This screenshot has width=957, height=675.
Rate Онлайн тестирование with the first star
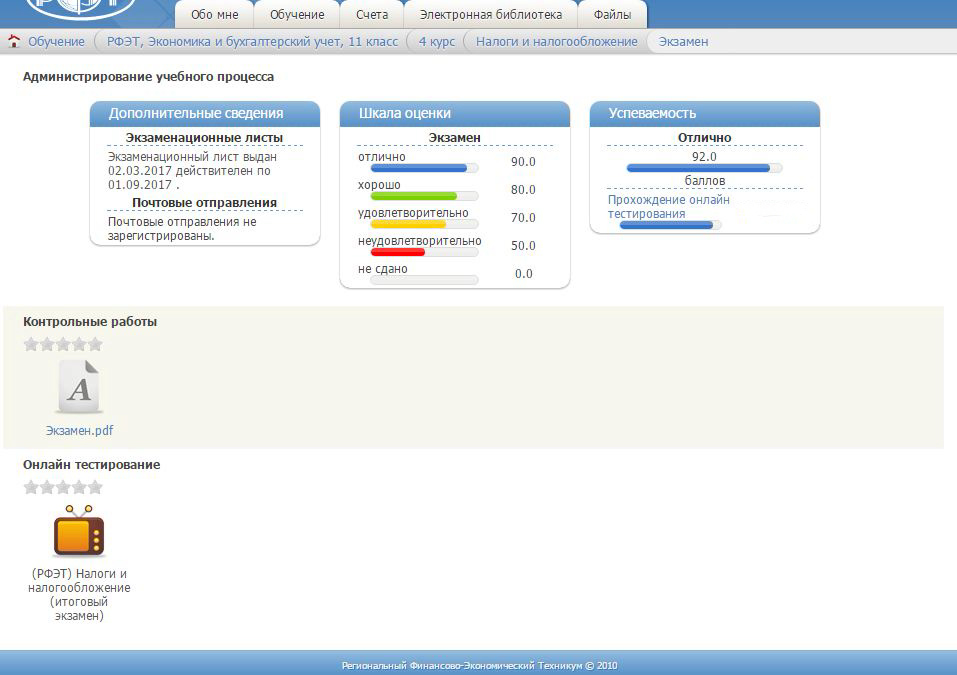[x=31, y=488]
